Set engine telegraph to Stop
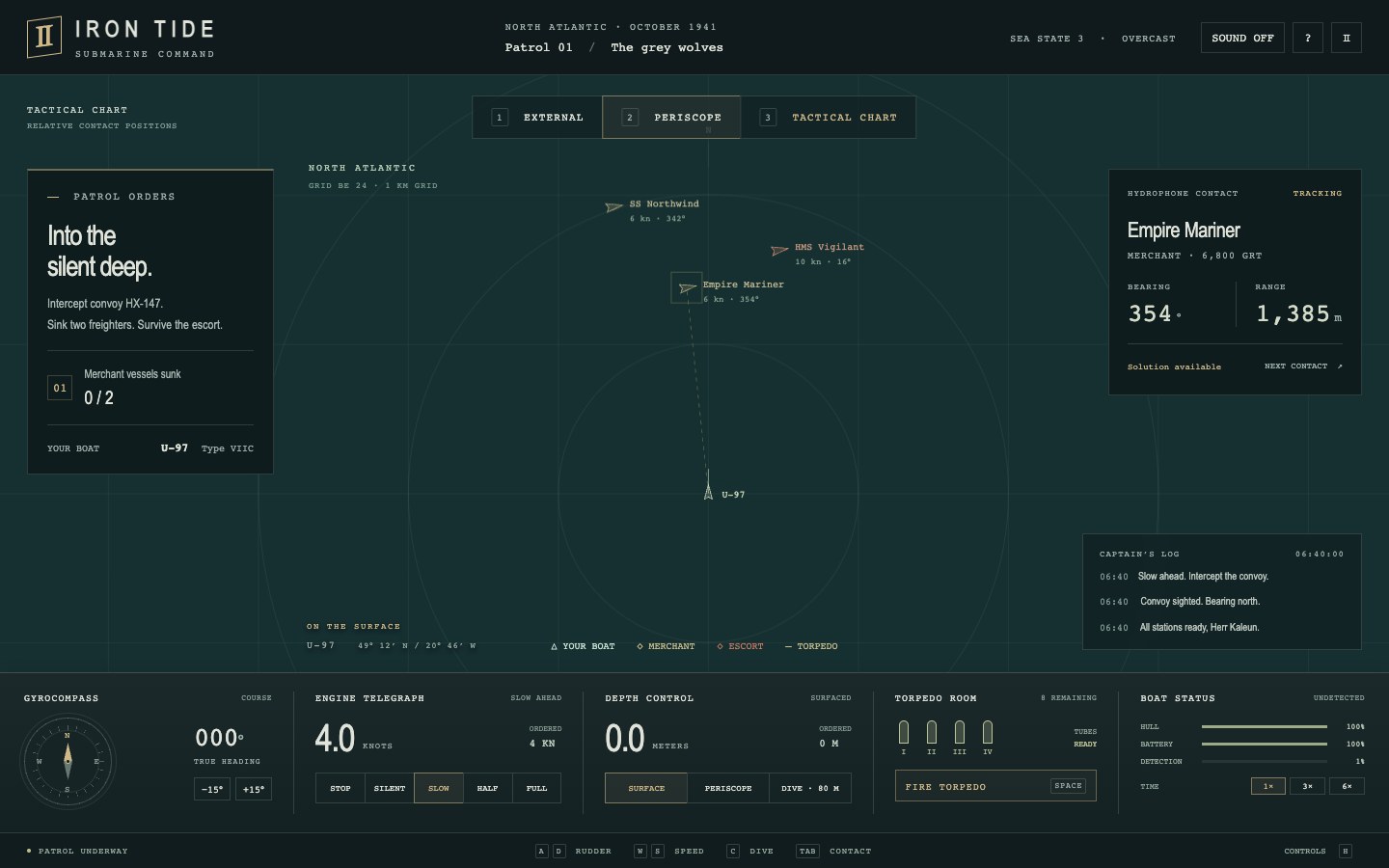This screenshot has height=868, width=1389. [x=340, y=788]
